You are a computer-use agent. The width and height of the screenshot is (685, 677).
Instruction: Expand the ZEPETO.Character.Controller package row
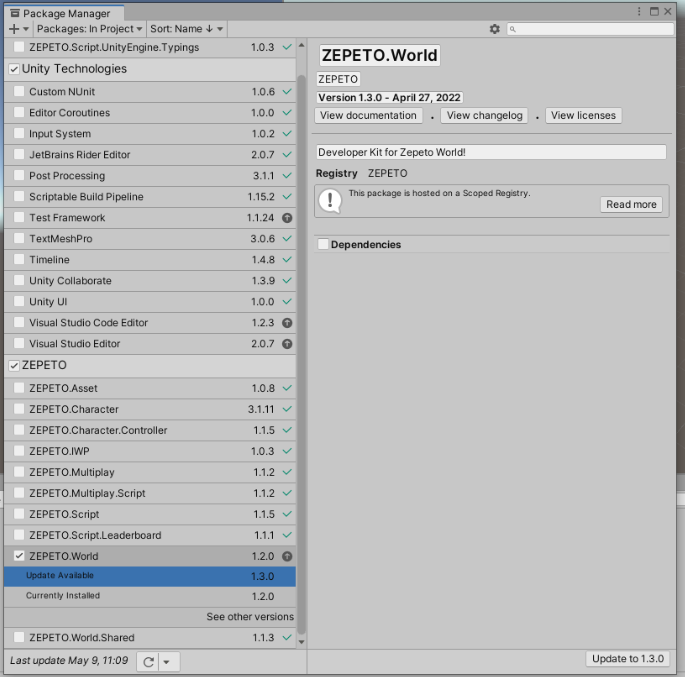tap(19, 430)
